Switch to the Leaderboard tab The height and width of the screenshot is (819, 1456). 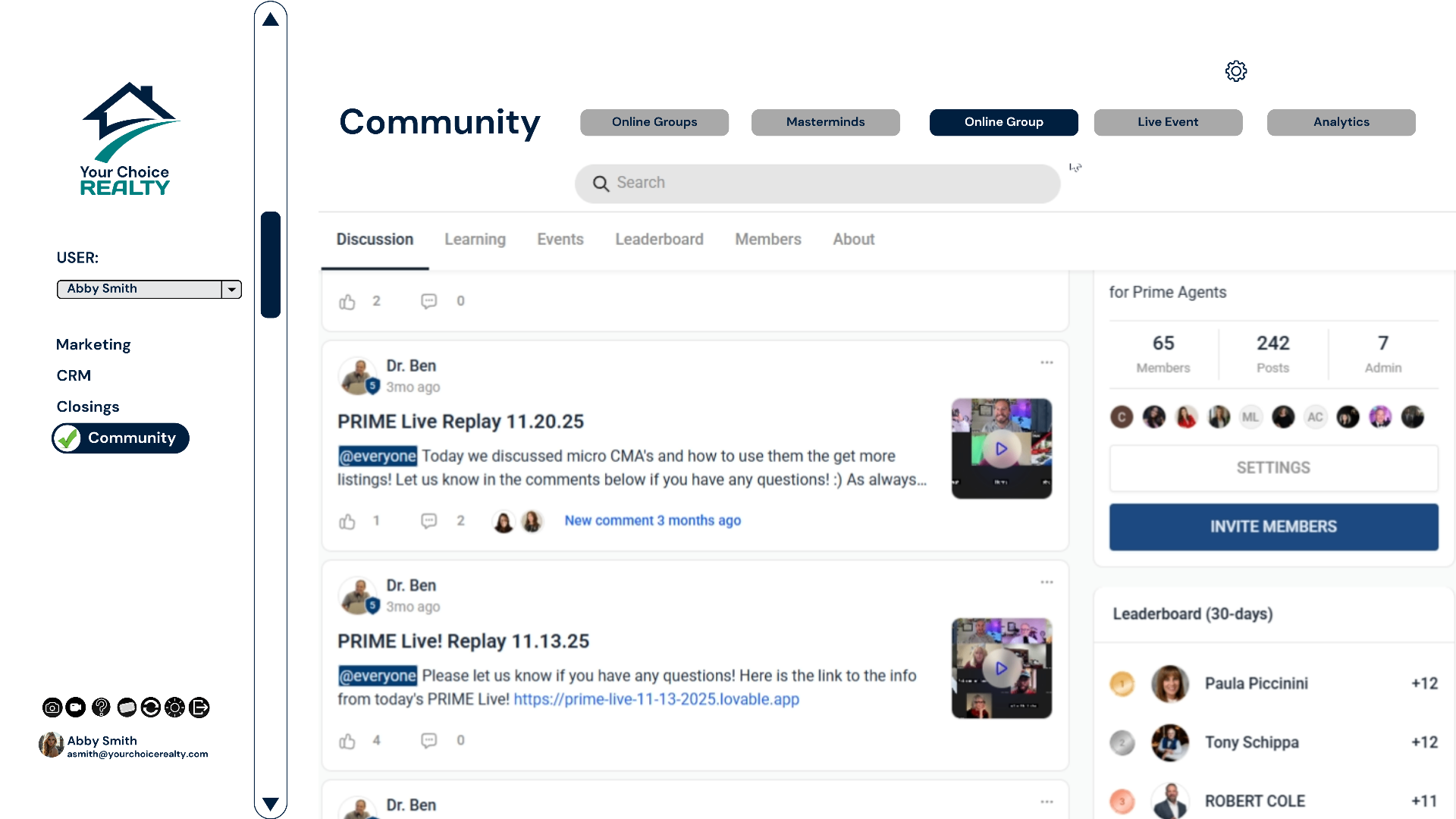(659, 240)
